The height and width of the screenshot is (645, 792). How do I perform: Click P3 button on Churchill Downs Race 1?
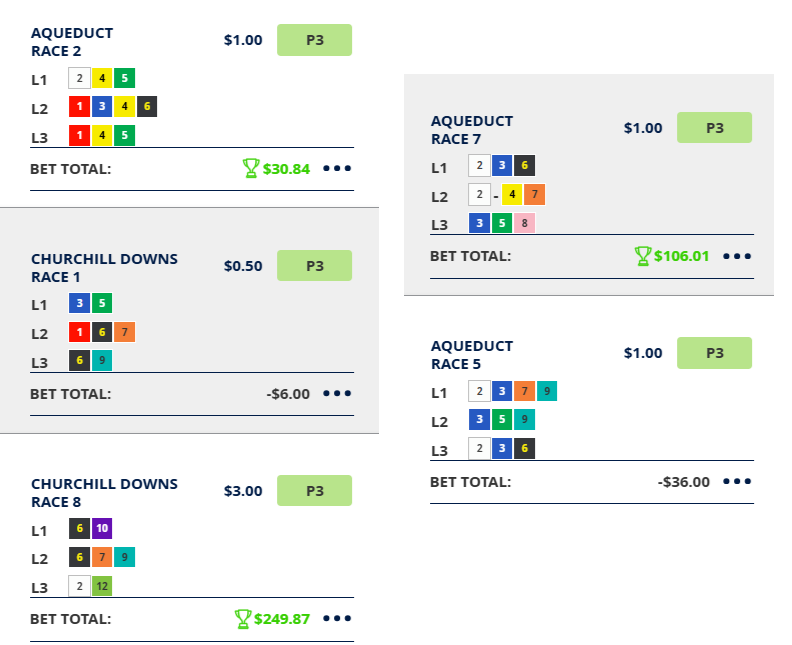click(x=314, y=266)
